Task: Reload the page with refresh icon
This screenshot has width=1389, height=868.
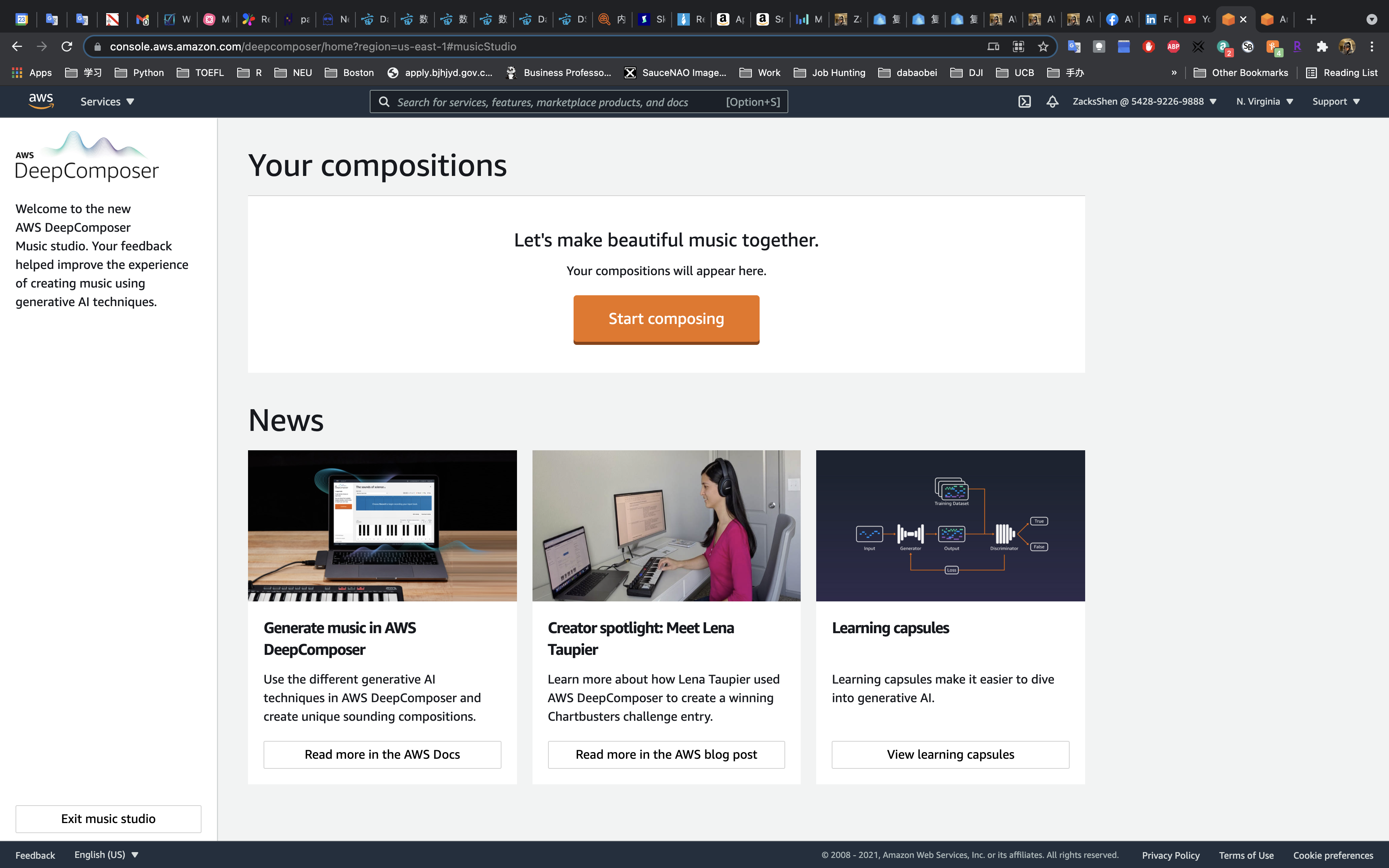Action: [x=67, y=46]
